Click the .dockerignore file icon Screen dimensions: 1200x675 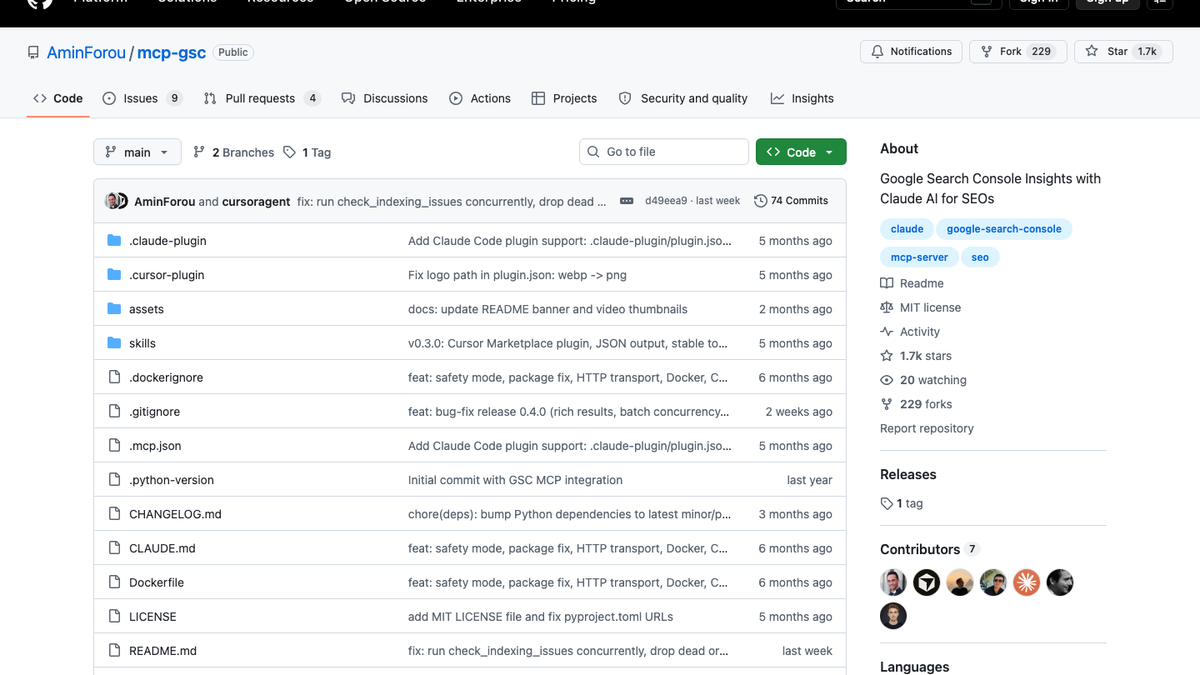tap(114, 377)
